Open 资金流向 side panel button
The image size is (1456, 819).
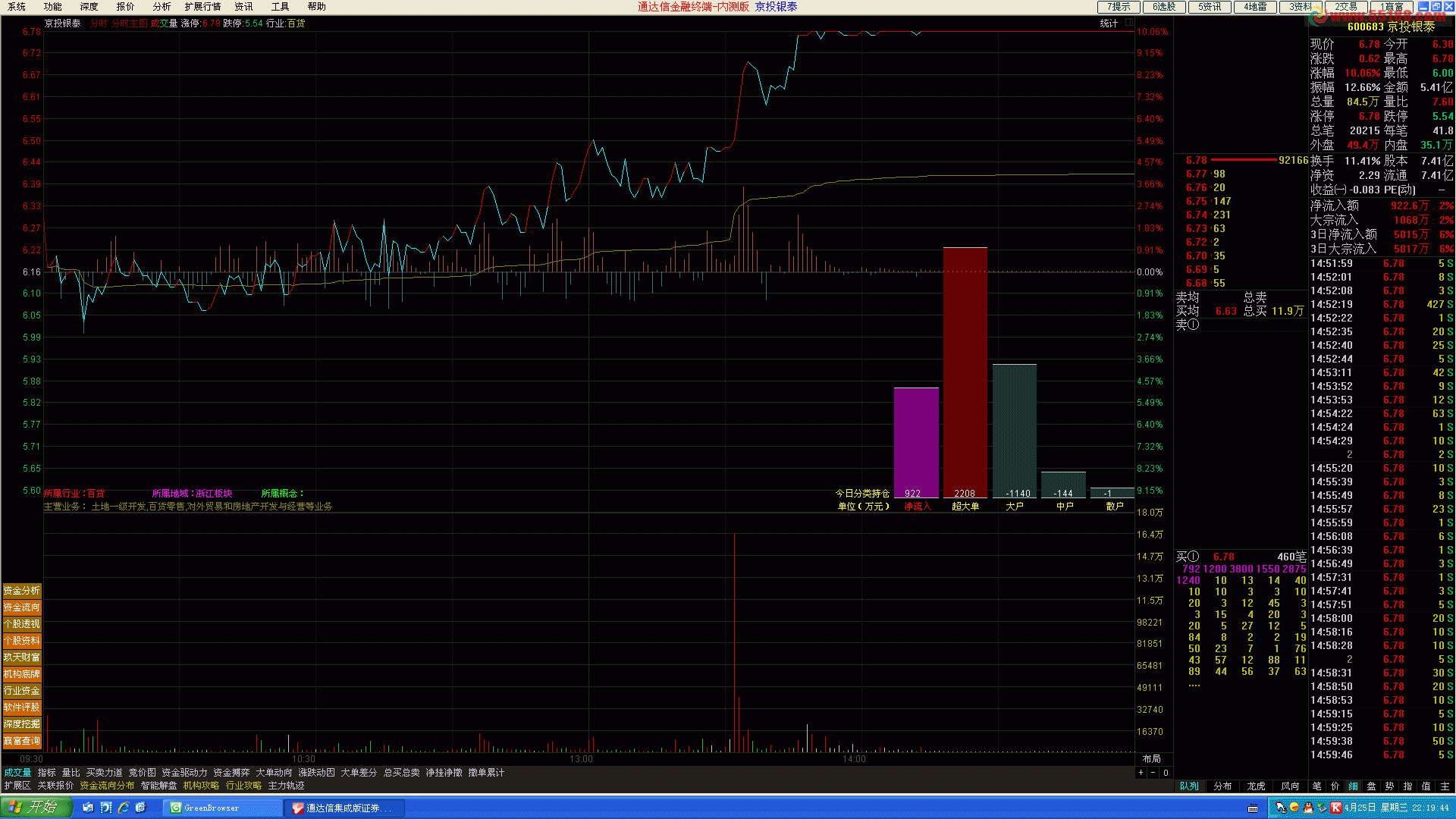pos(22,607)
